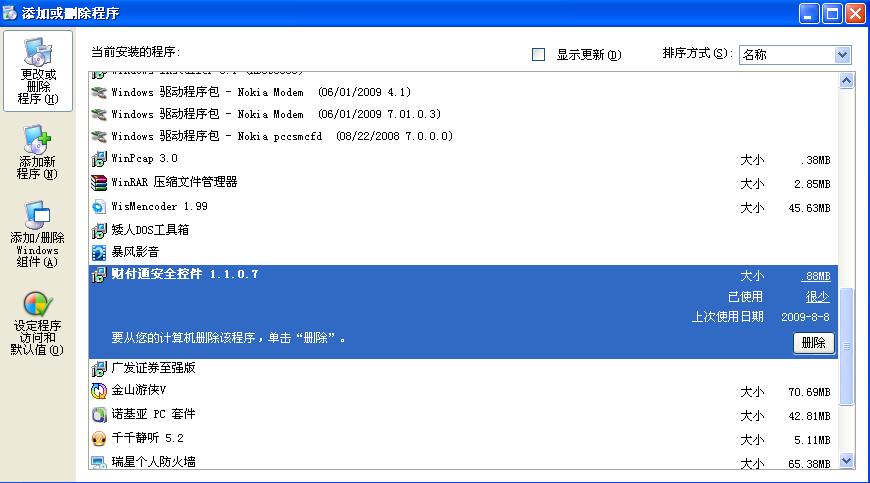Click icon of Nokia Modem 7.01.0.3 driver package
Image resolution: width=870 pixels, height=483 pixels.
pyautogui.click(x=98, y=114)
